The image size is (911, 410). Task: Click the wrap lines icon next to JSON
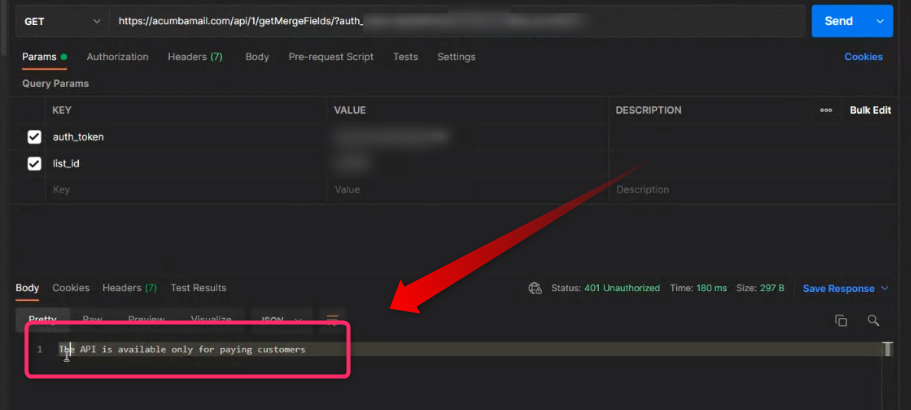[x=333, y=319]
